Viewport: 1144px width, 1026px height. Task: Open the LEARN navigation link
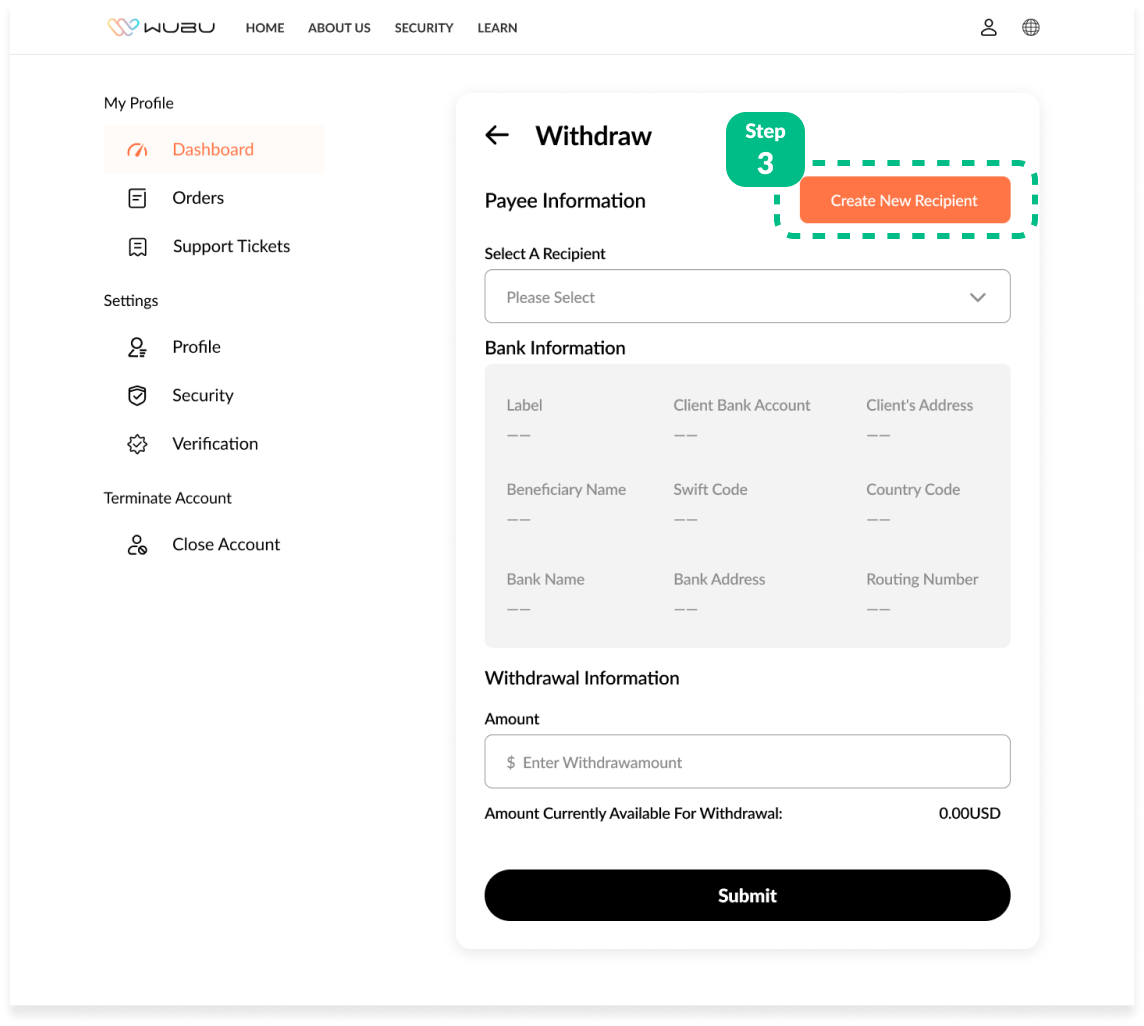497,28
